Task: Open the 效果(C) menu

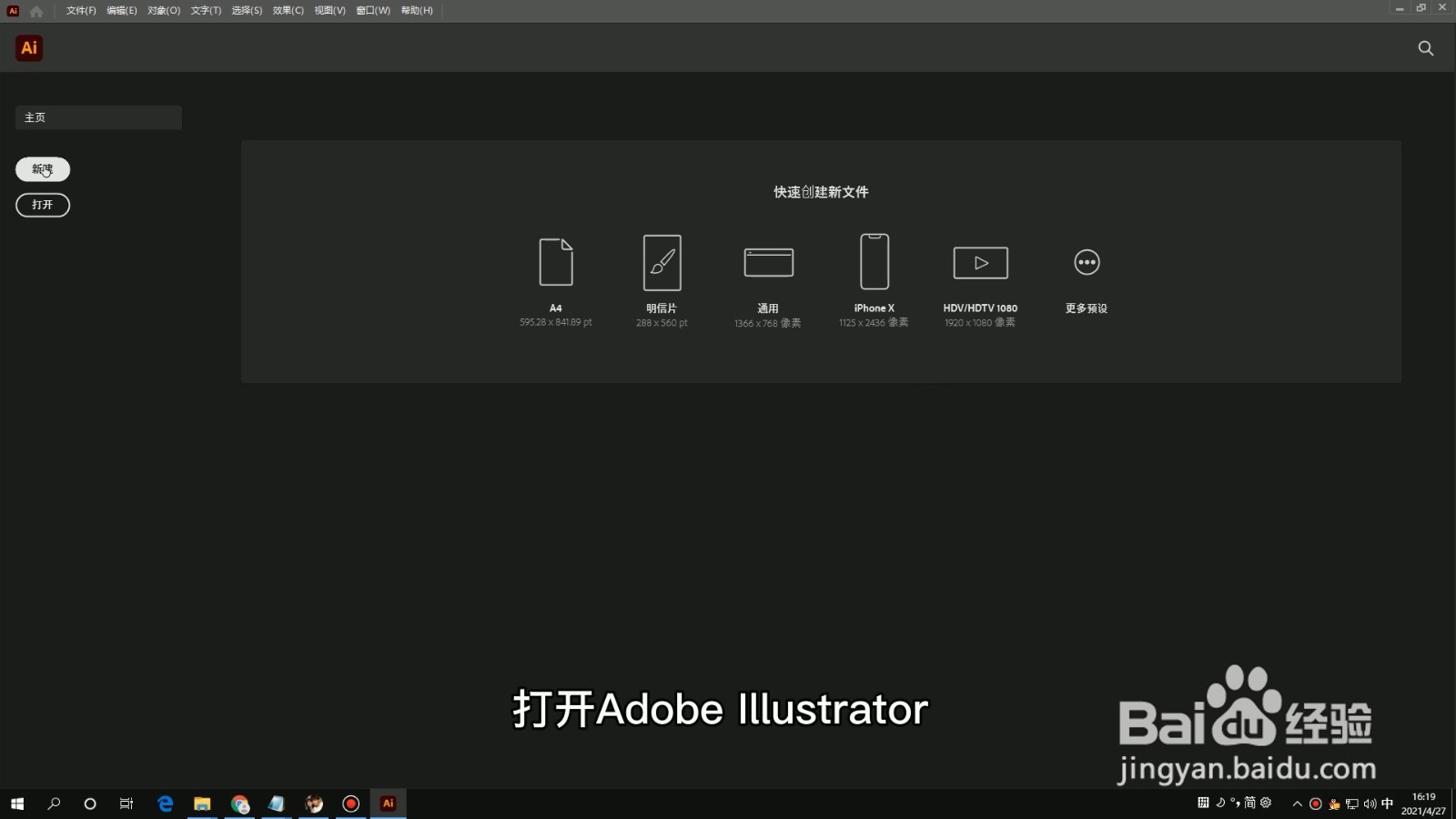Action: [288, 11]
